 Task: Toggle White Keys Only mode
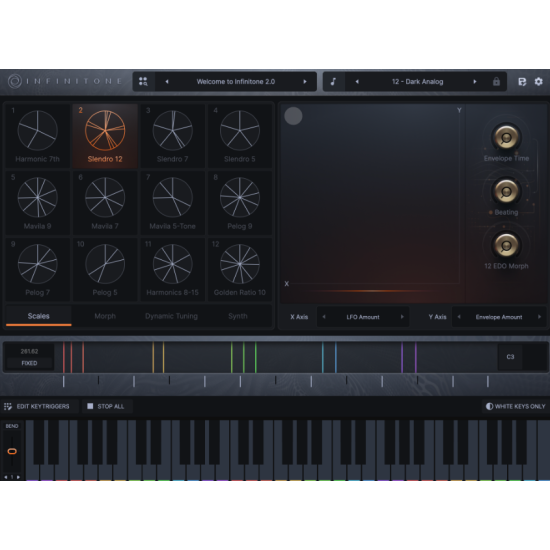516,406
